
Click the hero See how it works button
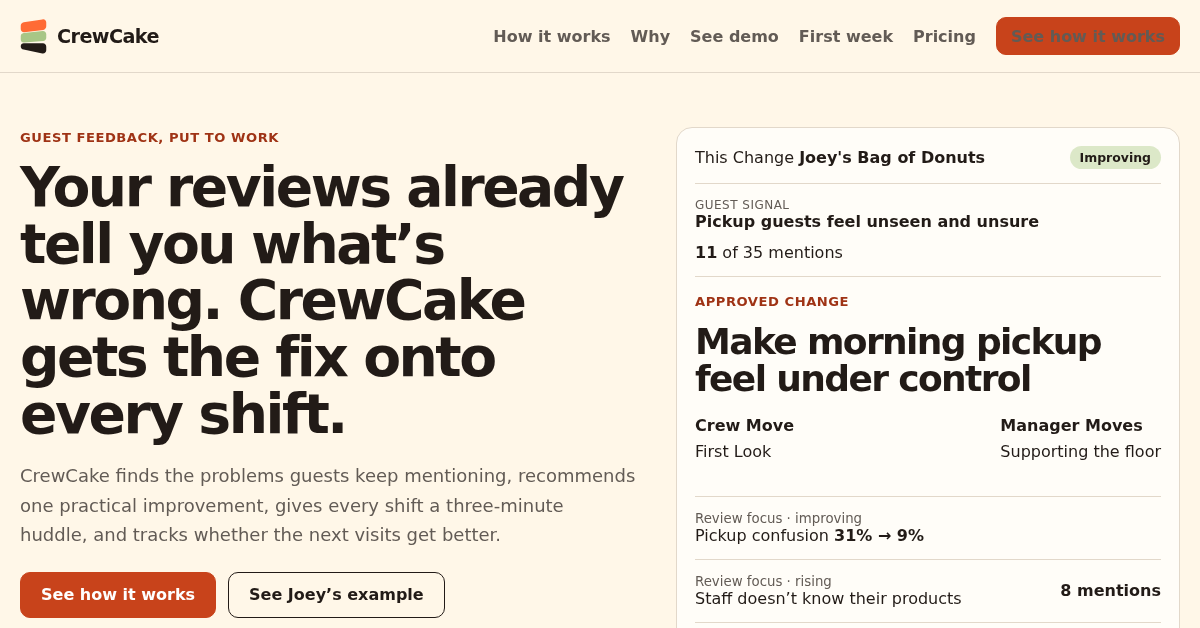click(x=118, y=595)
